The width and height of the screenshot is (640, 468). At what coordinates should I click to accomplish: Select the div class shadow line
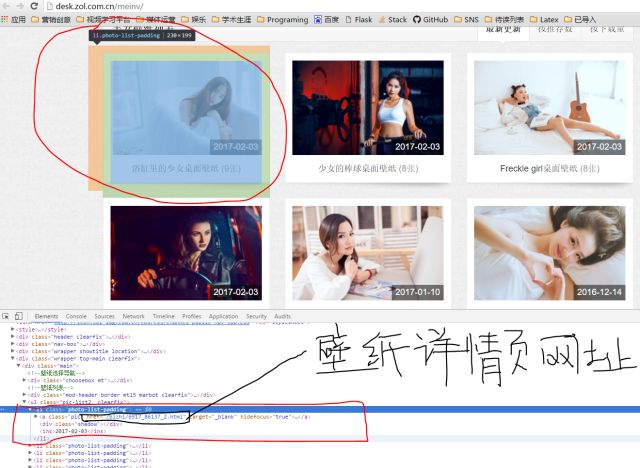pos(81,424)
